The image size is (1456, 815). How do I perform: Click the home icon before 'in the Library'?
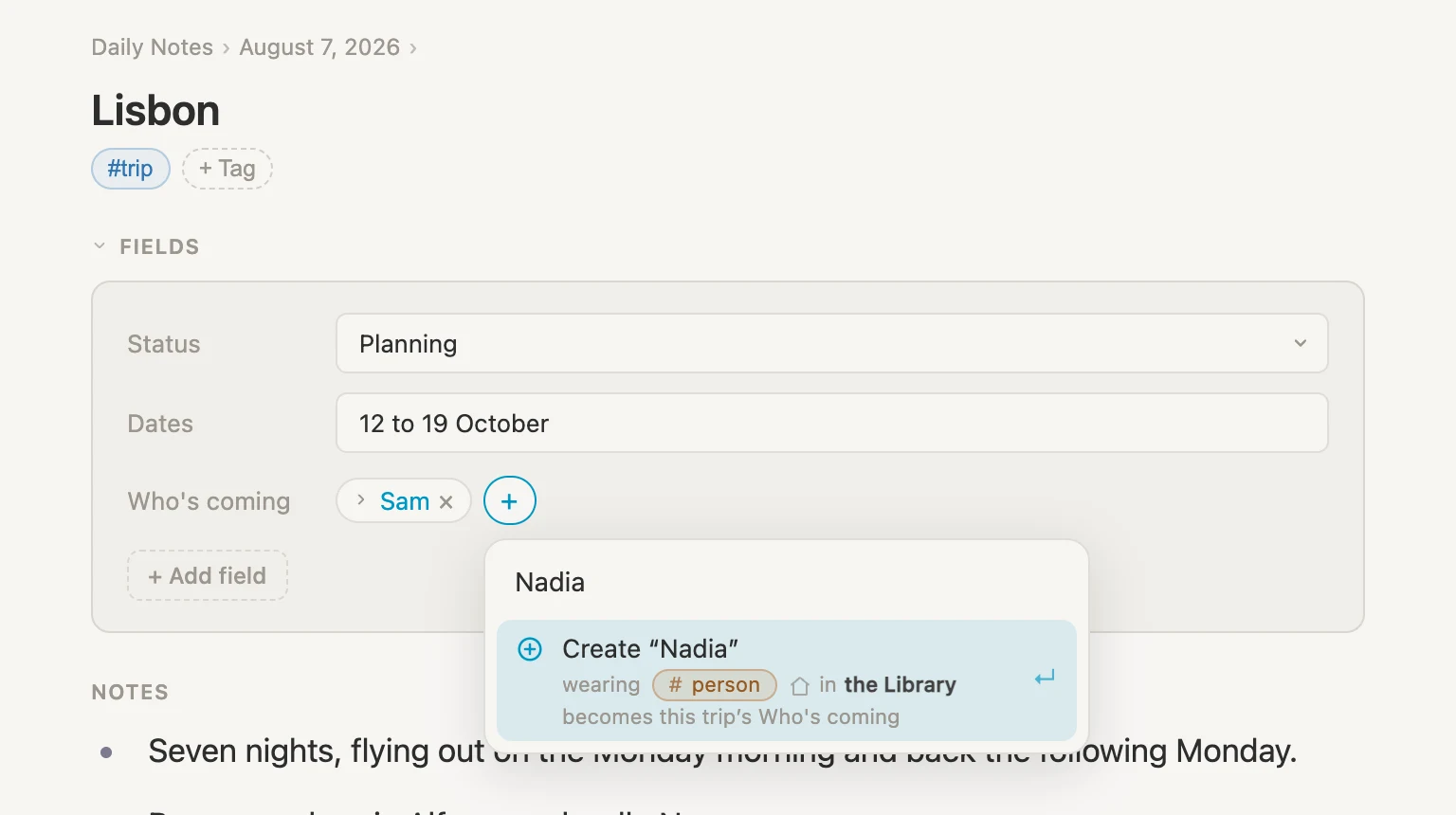point(800,685)
